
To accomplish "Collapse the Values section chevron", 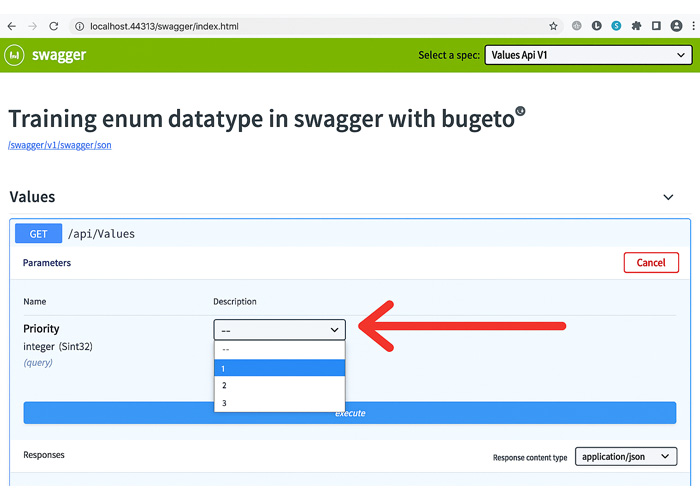I will tap(668, 197).
